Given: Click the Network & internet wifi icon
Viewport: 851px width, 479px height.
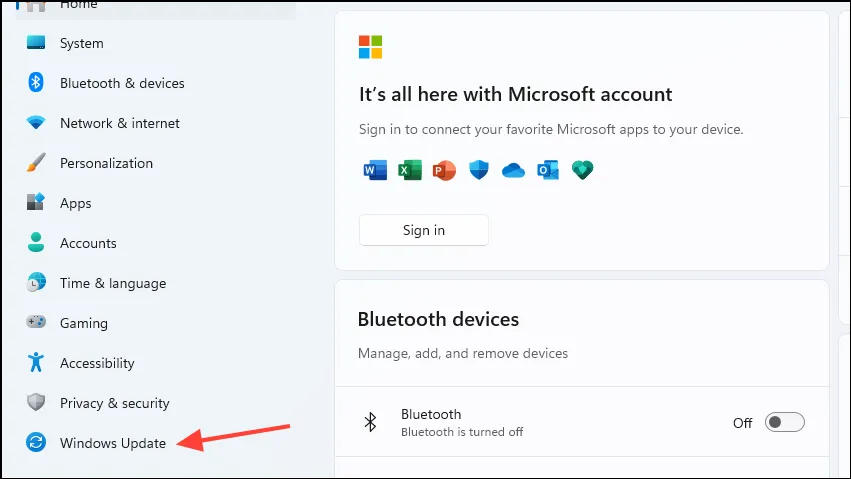Looking at the screenshot, I should 36,123.
